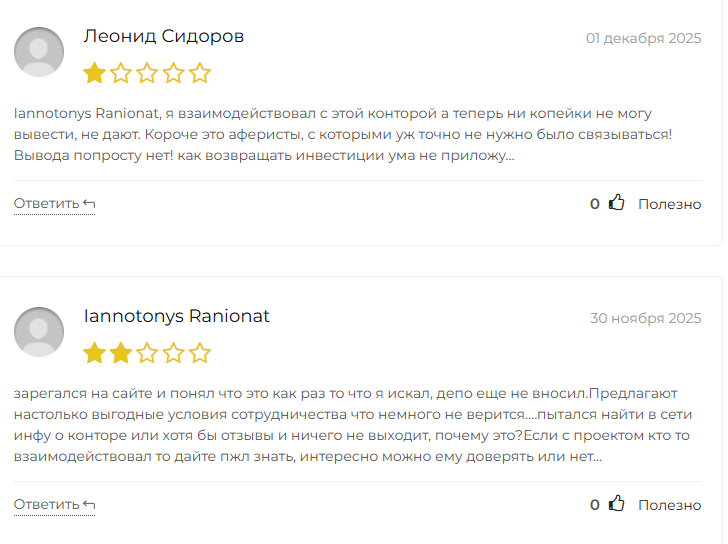The height and width of the screenshot is (544, 728).
Task: Click first star in Леонид Сидоров's rating
Action: [x=94, y=73]
